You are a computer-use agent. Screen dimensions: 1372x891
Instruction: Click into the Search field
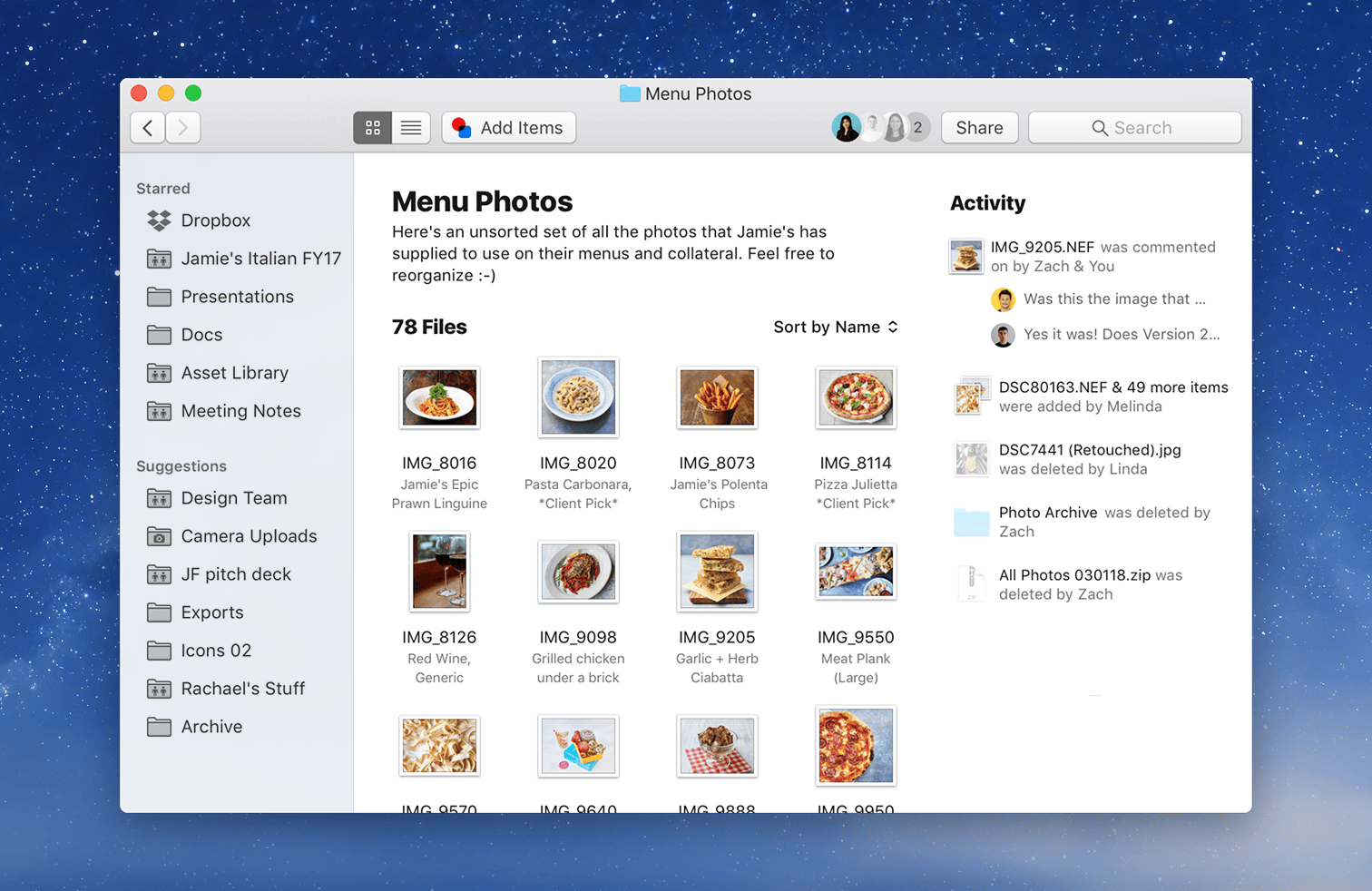1134,128
